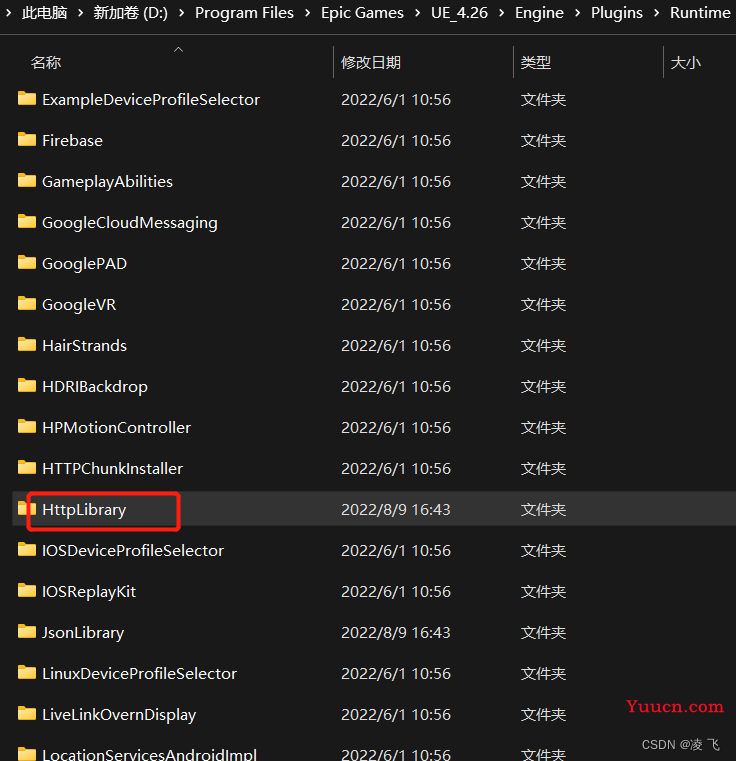Image resolution: width=736 pixels, height=761 pixels.
Task: Click the IOSReplayKit folder icon
Action: 27,591
